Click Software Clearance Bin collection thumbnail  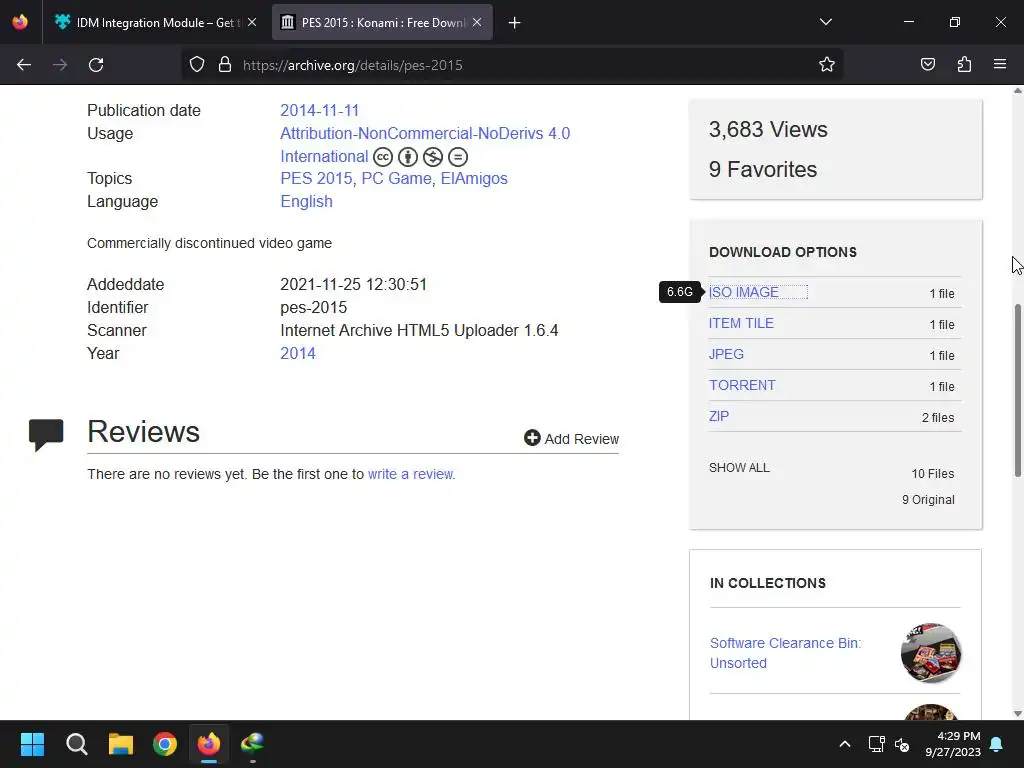(x=931, y=653)
